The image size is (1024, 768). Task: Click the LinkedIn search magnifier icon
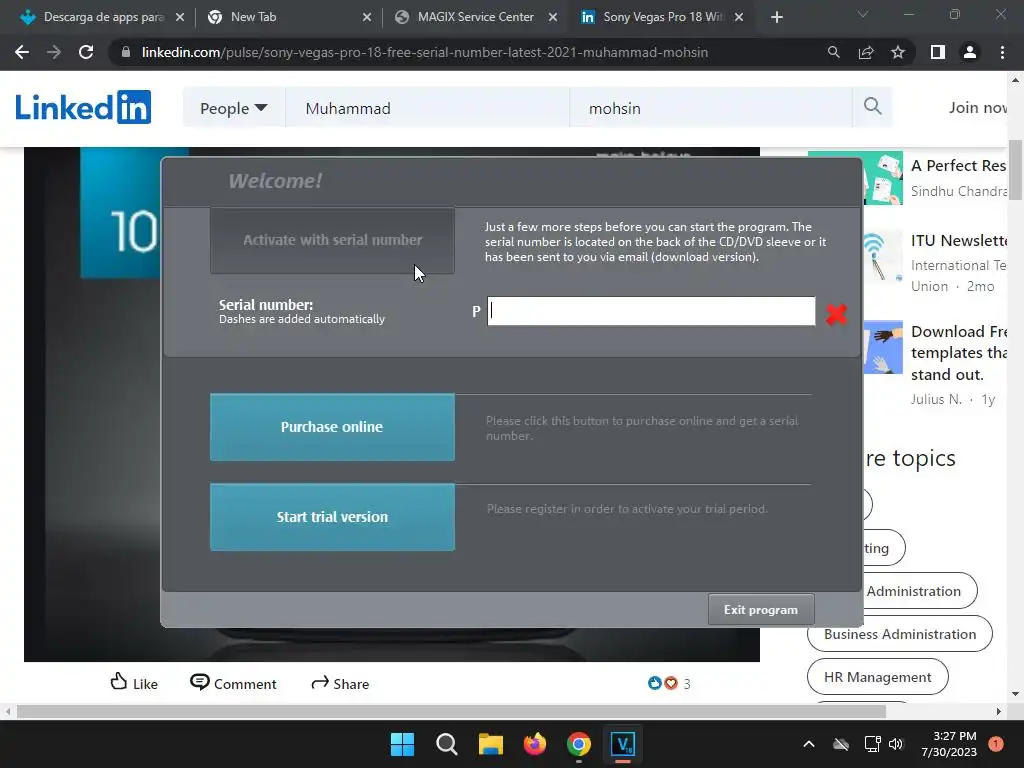click(872, 106)
